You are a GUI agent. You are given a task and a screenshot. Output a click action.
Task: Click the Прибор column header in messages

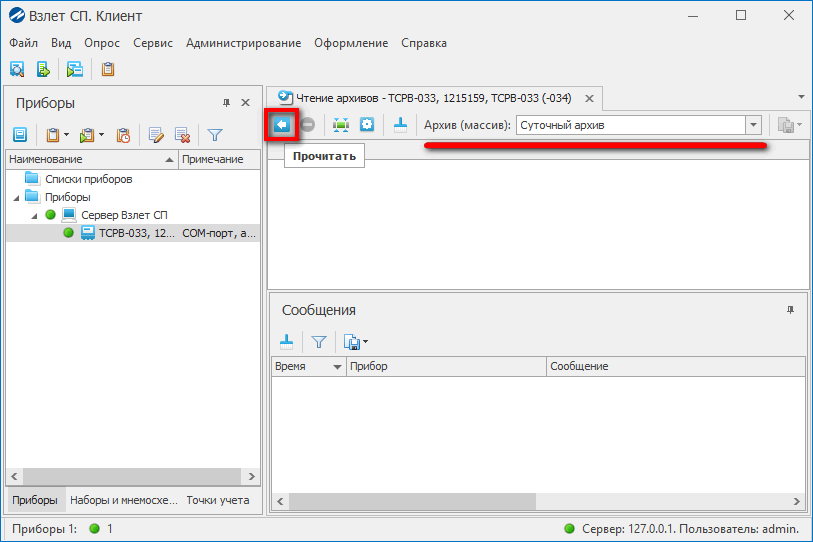[446, 366]
